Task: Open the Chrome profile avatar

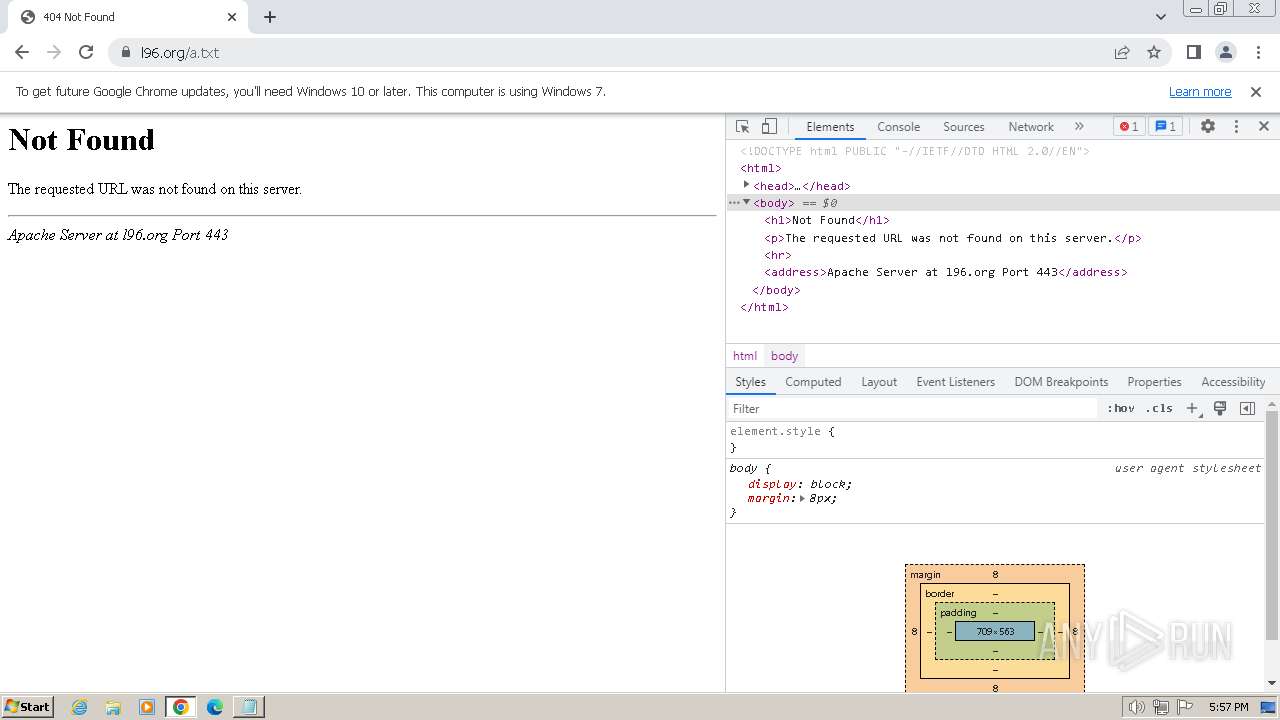Action: 1225,52
